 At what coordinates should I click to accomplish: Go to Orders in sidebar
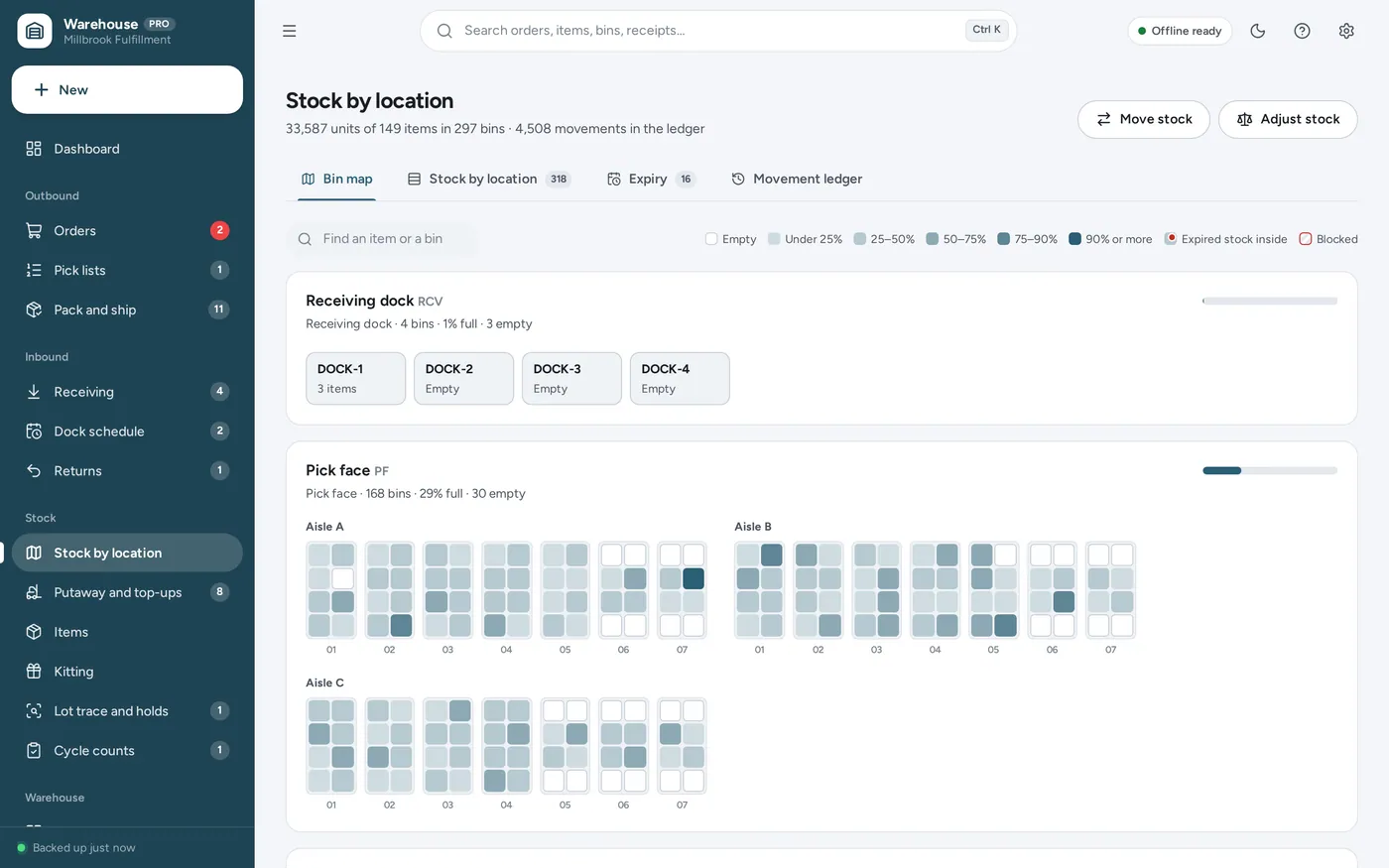tap(127, 230)
